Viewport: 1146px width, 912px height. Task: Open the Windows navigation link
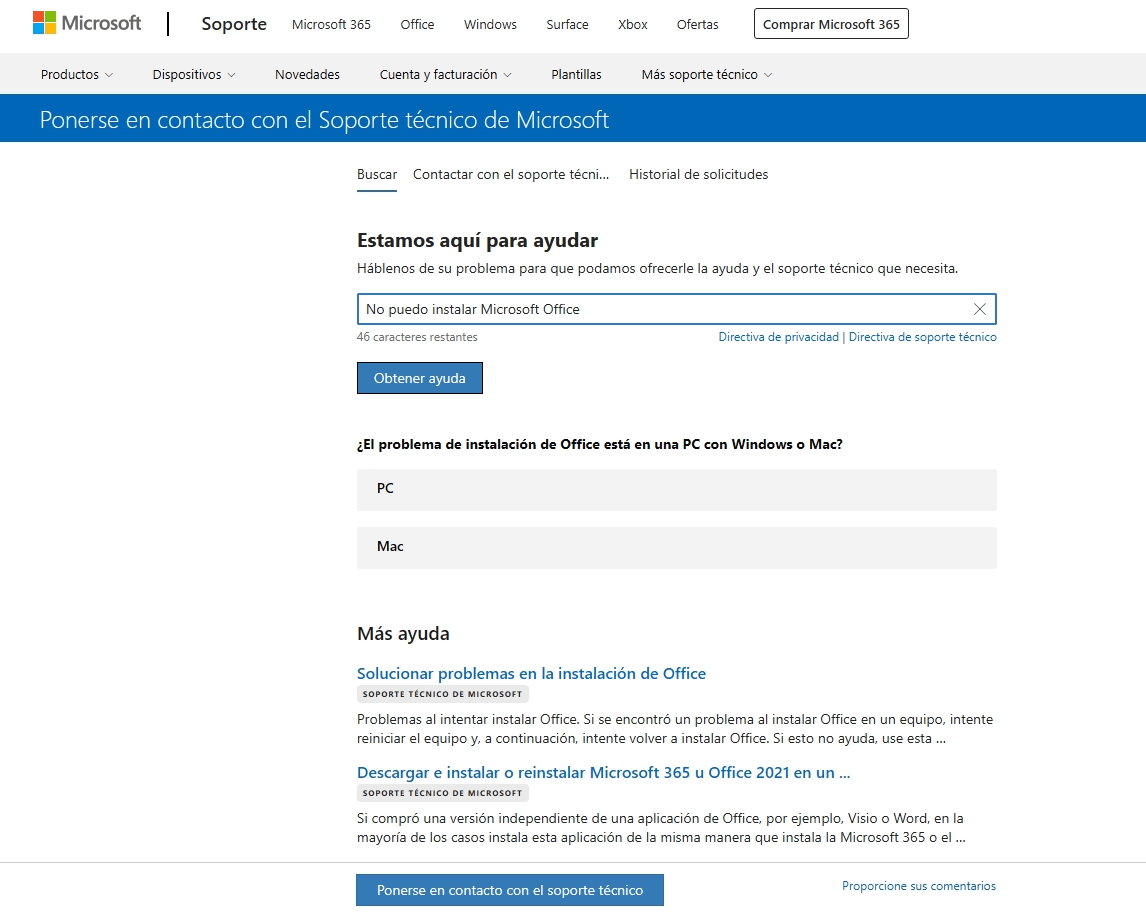tap(490, 24)
